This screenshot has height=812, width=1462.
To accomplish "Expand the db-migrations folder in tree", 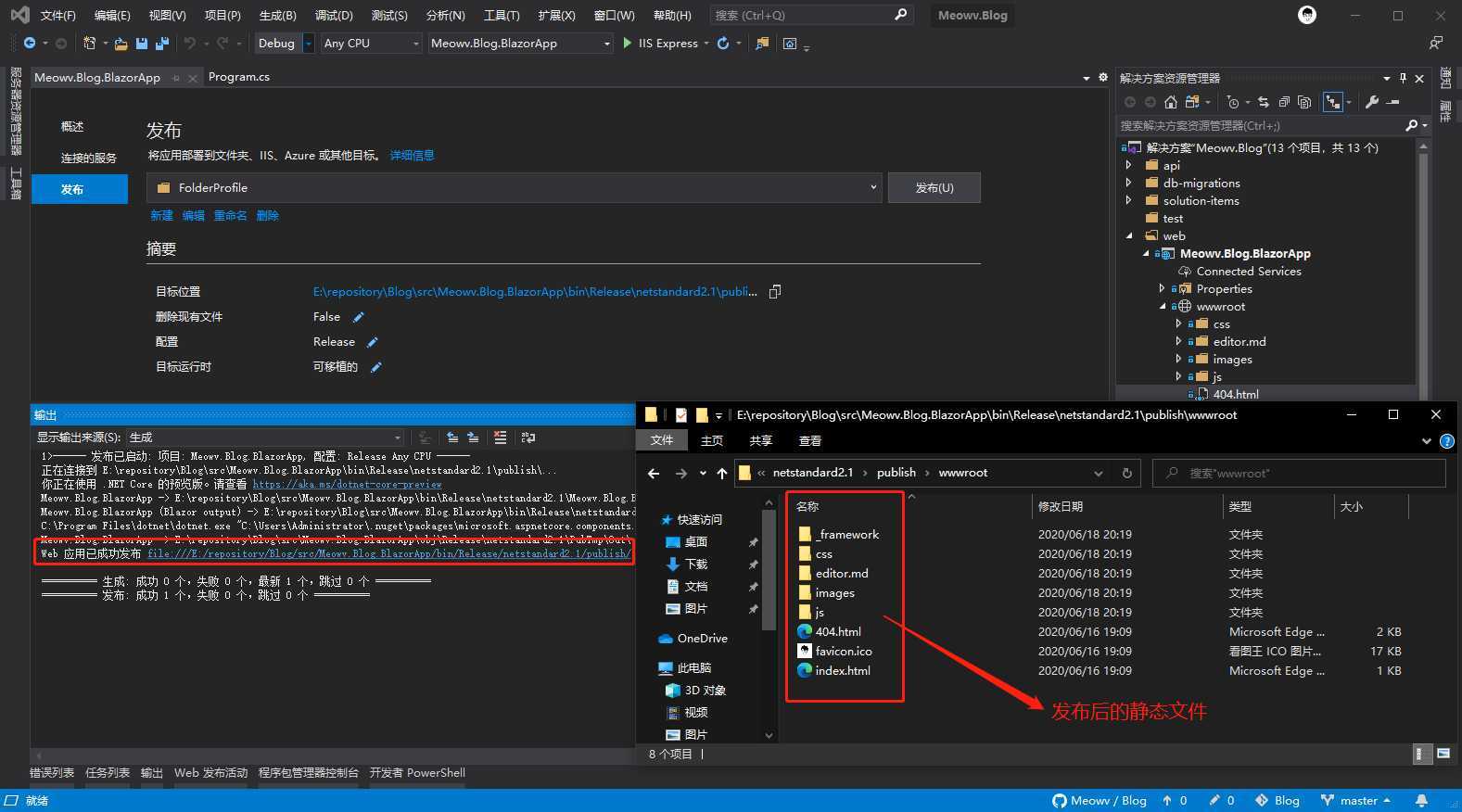I will tap(1128, 184).
